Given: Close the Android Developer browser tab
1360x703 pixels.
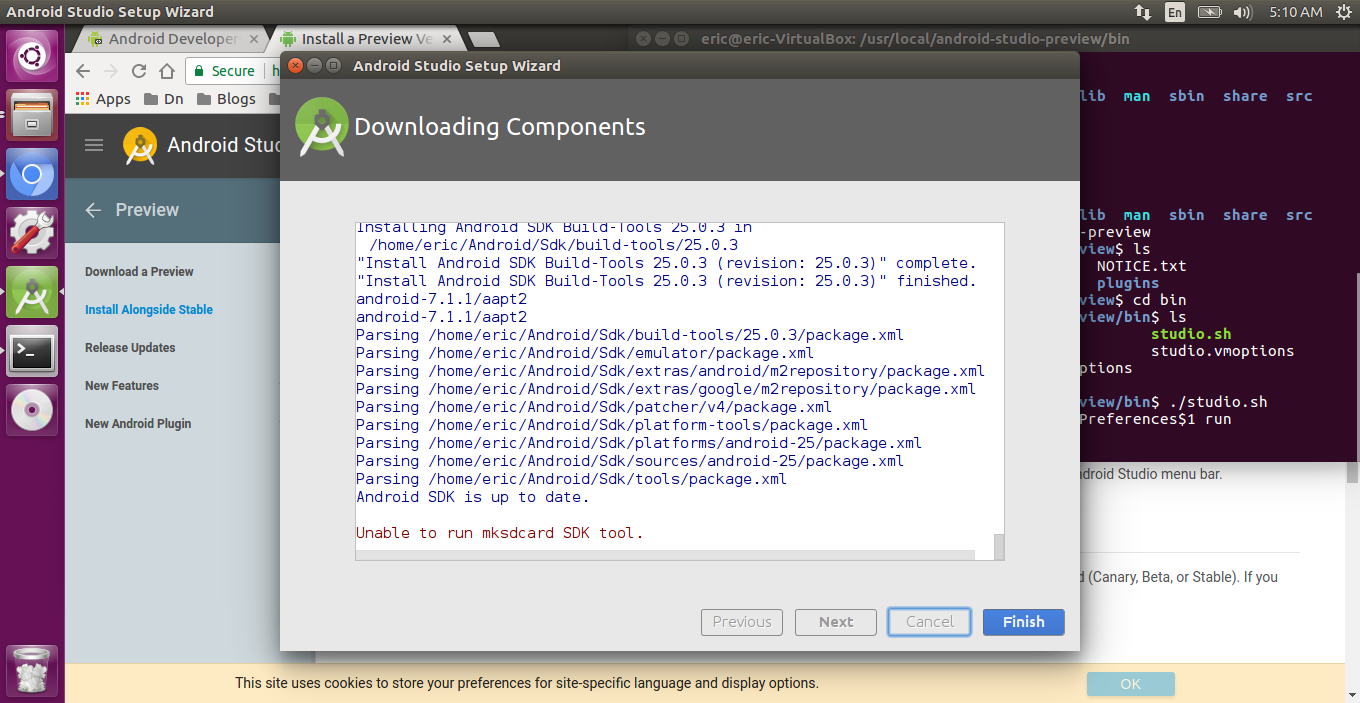Looking at the screenshot, I should 254,39.
